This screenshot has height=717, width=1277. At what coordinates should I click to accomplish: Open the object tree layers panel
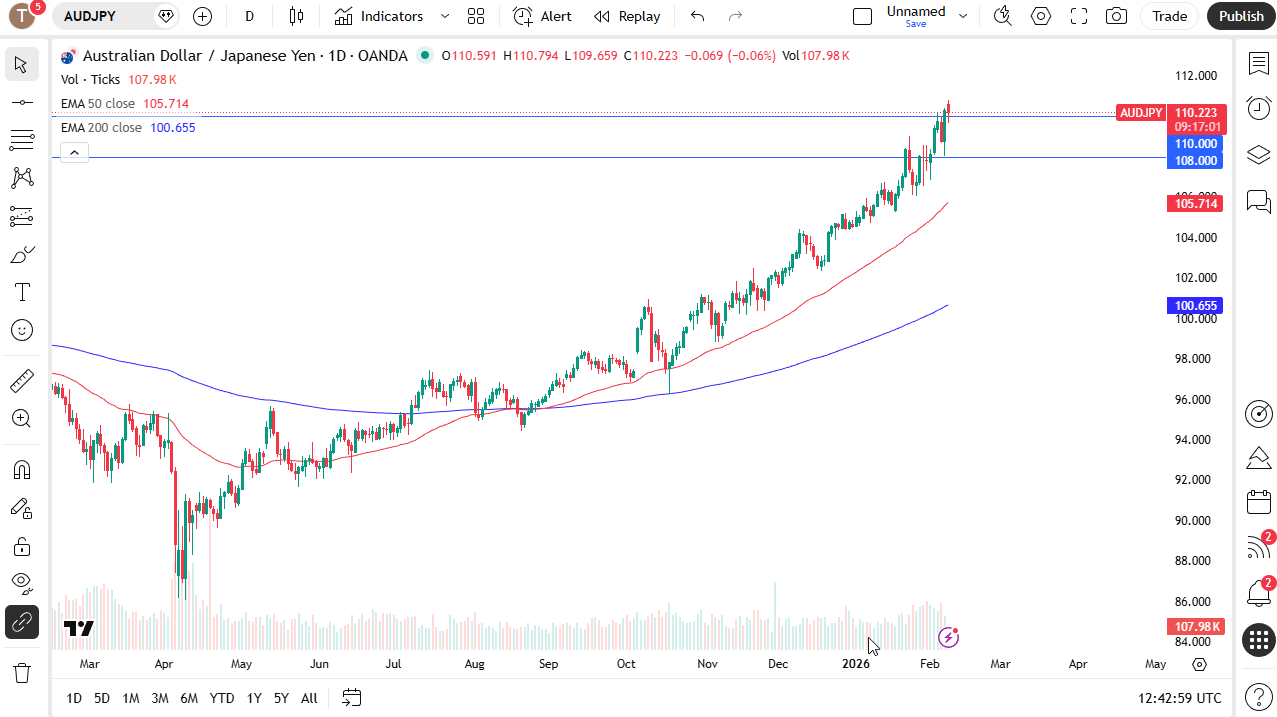point(1258,155)
